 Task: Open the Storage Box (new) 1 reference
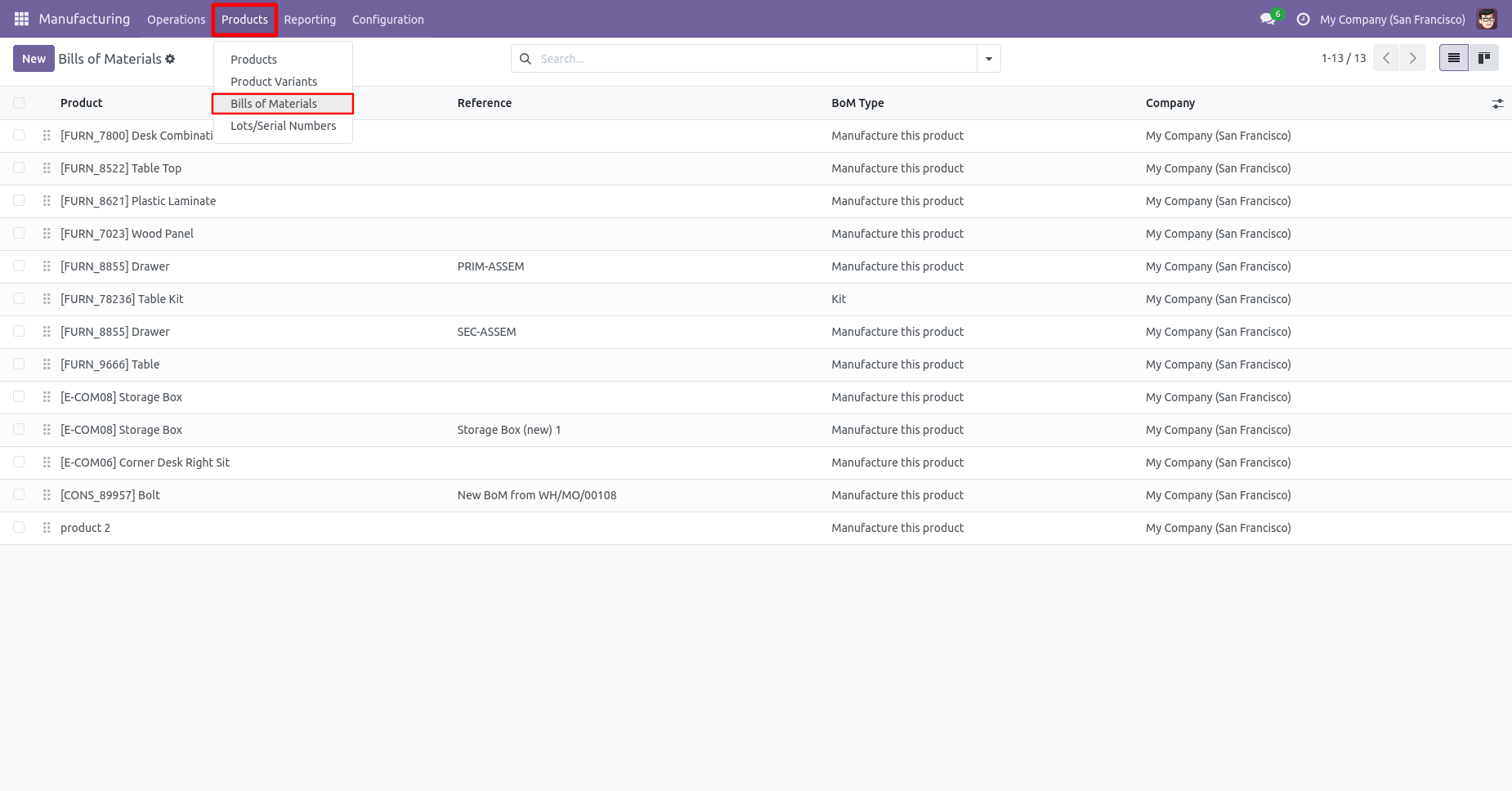click(508, 430)
